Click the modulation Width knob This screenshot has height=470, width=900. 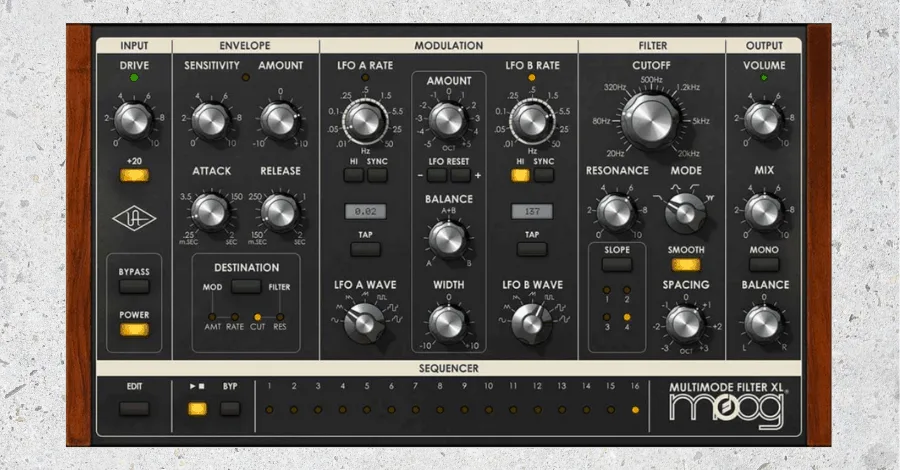[x=448, y=324]
